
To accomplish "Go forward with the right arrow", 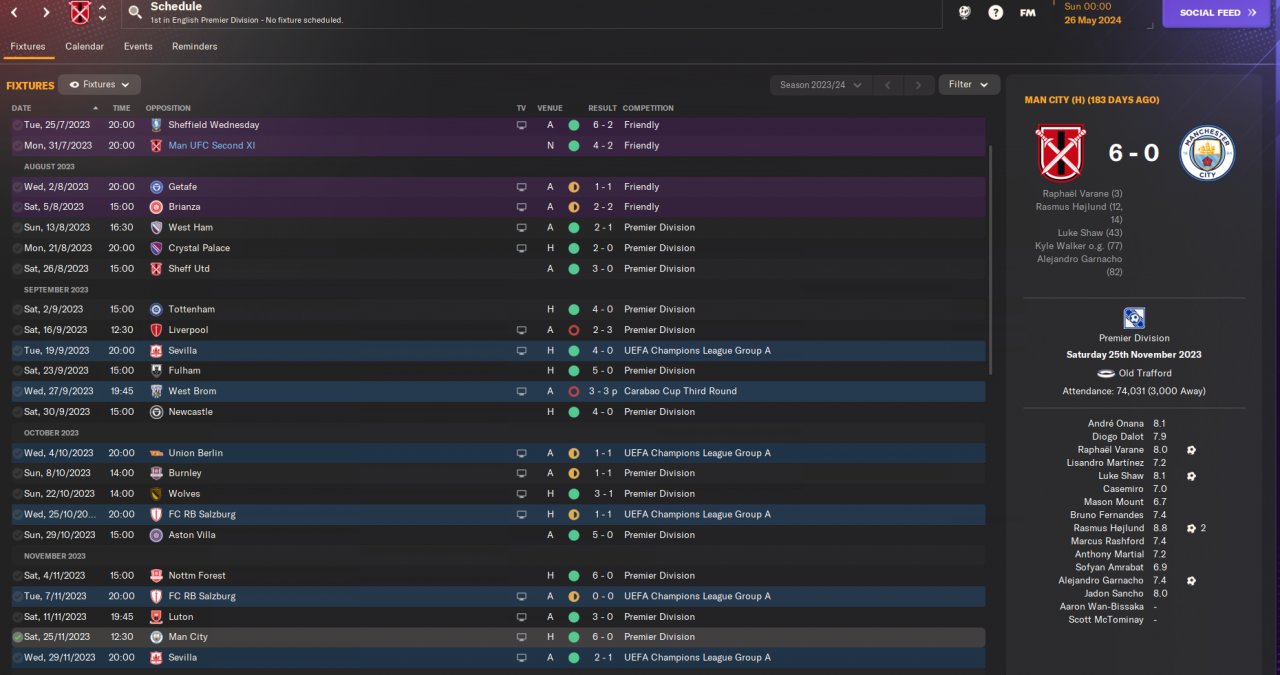I will click(46, 13).
